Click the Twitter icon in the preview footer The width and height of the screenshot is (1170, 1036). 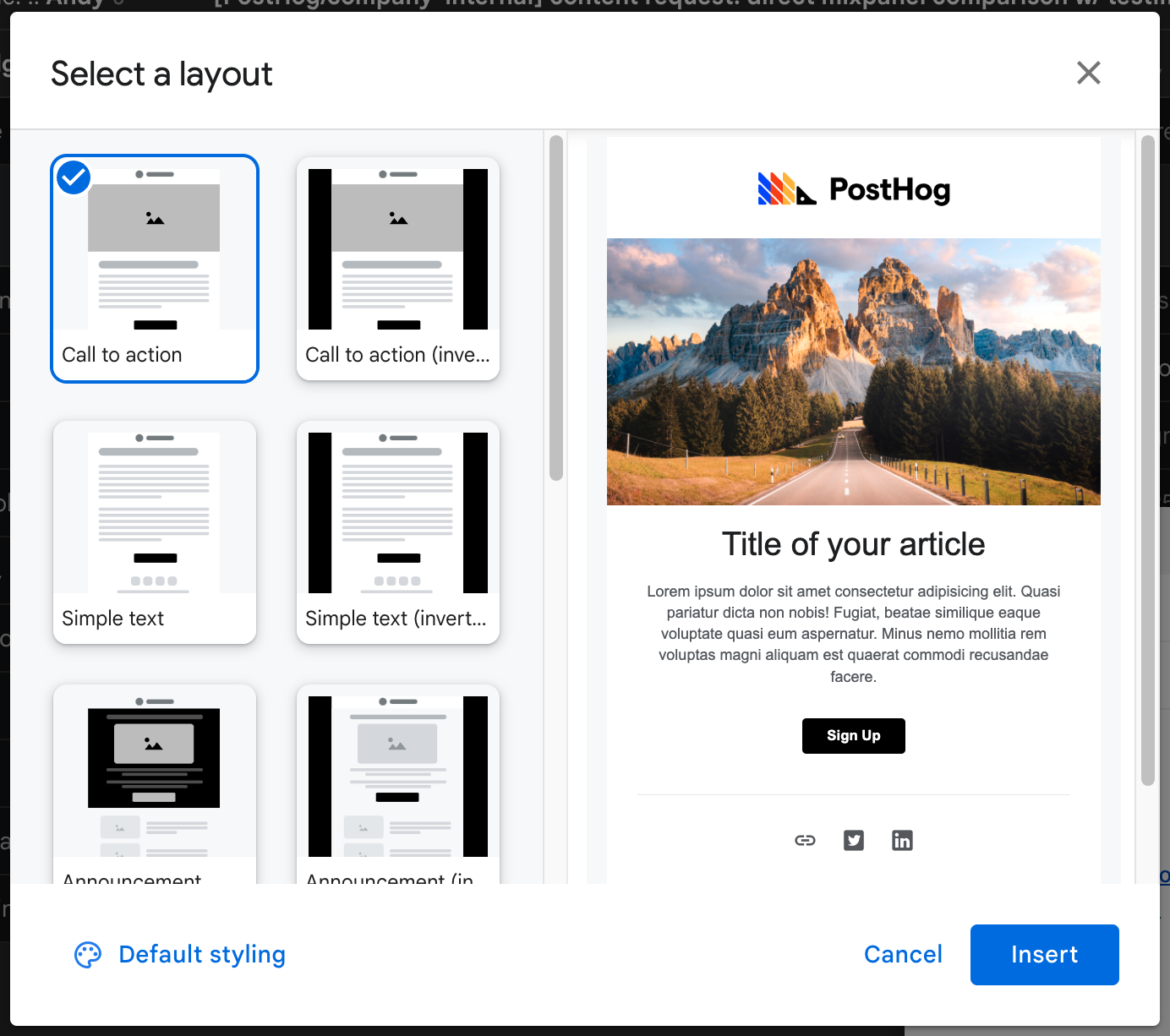pos(854,840)
